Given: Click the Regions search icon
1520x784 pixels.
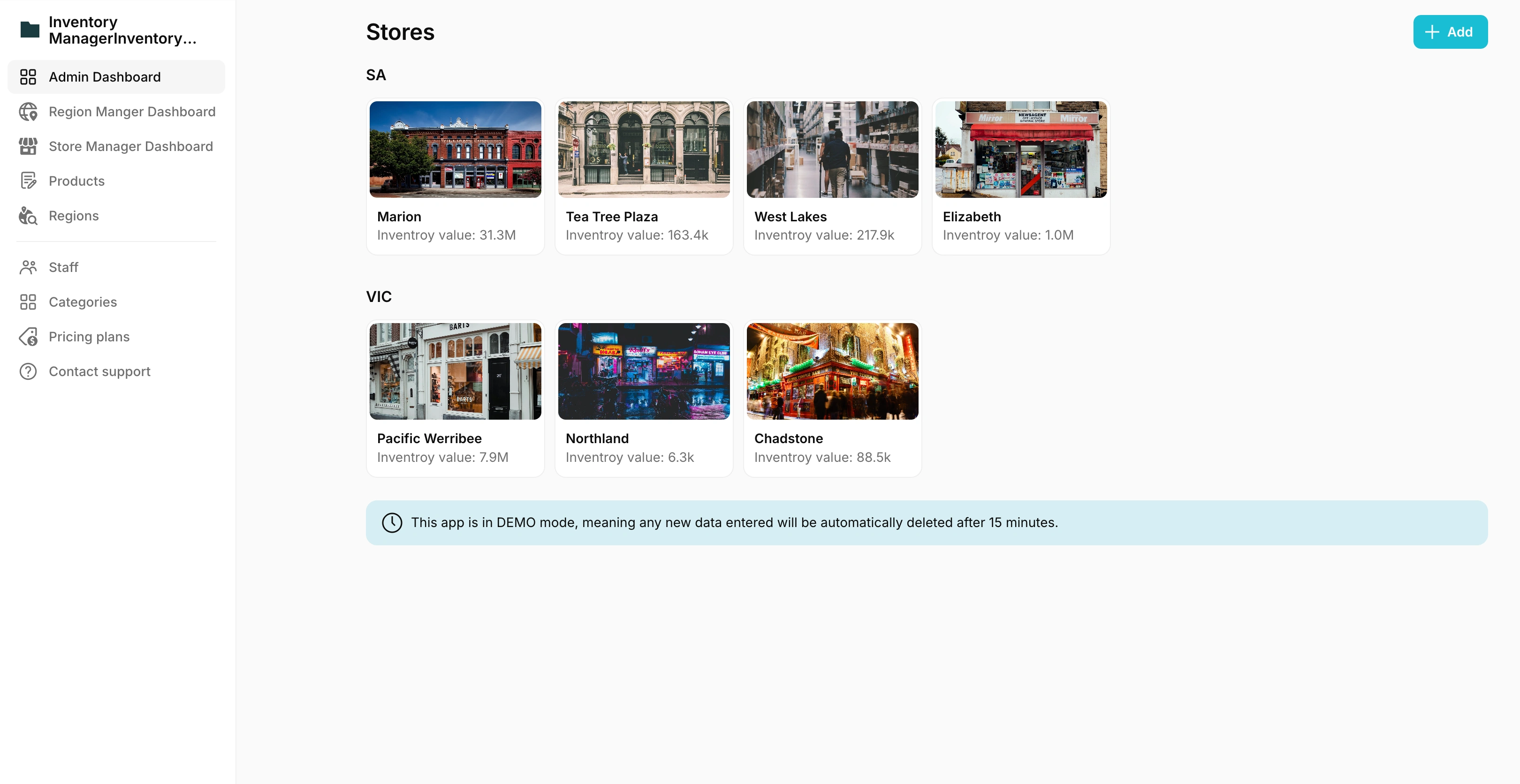Looking at the screenshot, I should 28,216.
